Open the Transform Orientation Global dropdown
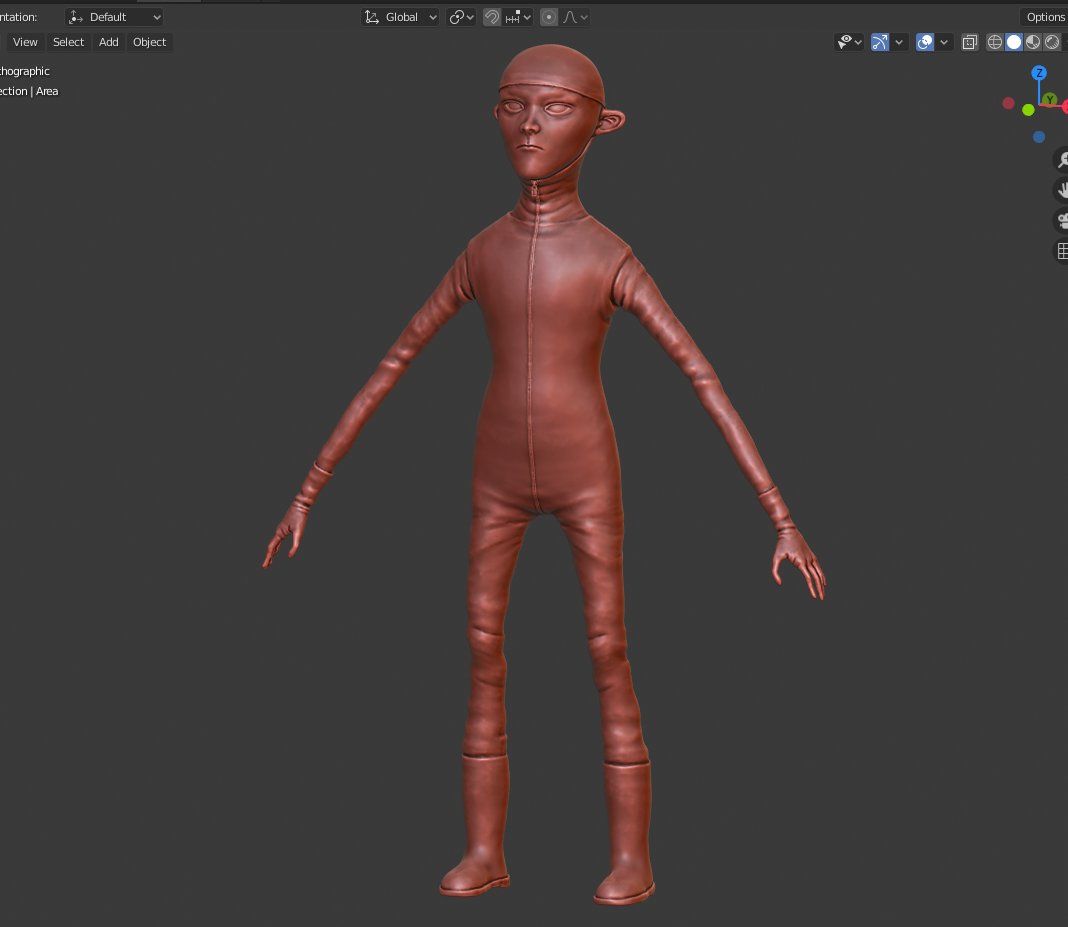This screenshot has width=1068, height=927. click(x=400, y=17)
